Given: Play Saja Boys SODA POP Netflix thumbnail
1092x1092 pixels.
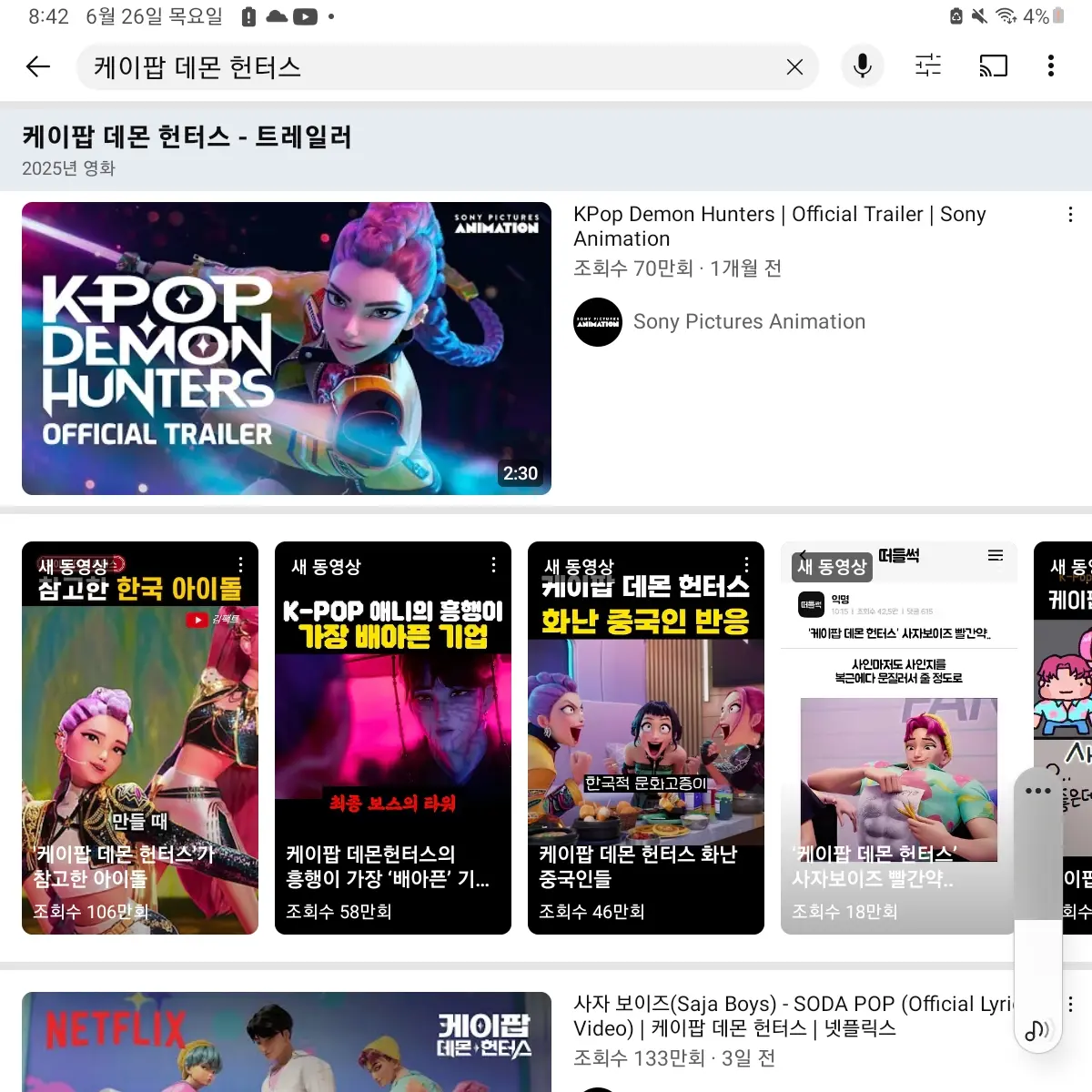Looking at the screenshot, I should [x=287, y=1042].
